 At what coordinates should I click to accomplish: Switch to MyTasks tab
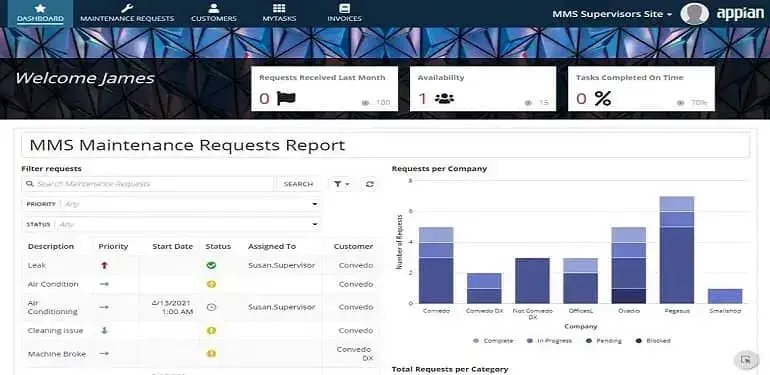[x=279, y=13]
